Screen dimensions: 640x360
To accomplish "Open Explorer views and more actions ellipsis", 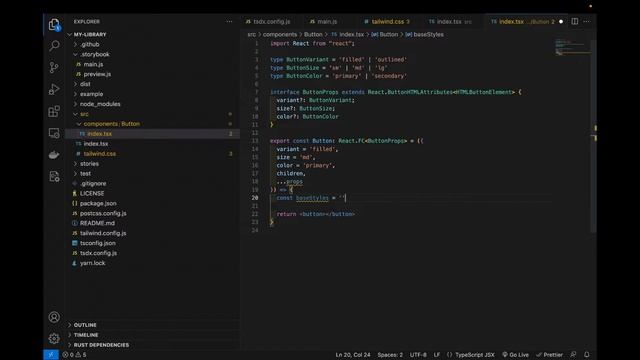I will [229, 22].
